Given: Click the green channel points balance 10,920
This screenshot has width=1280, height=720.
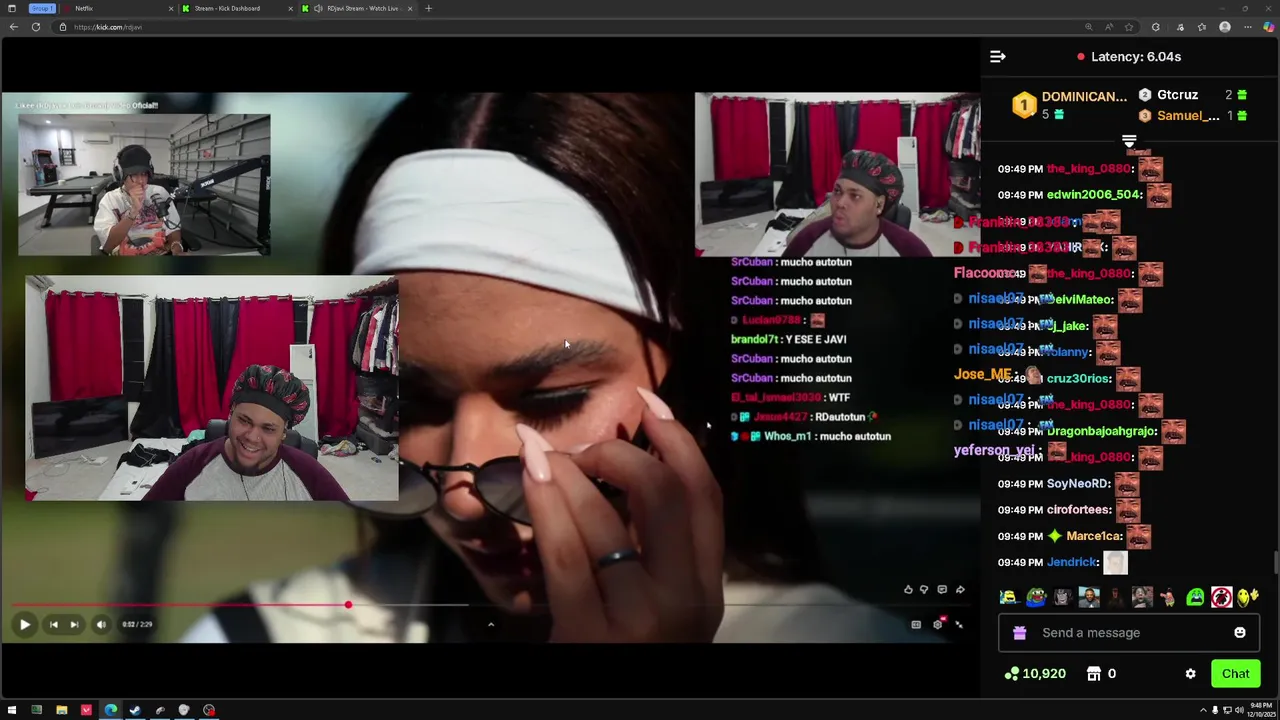Looking at the screenshot, I should 1035,674.
